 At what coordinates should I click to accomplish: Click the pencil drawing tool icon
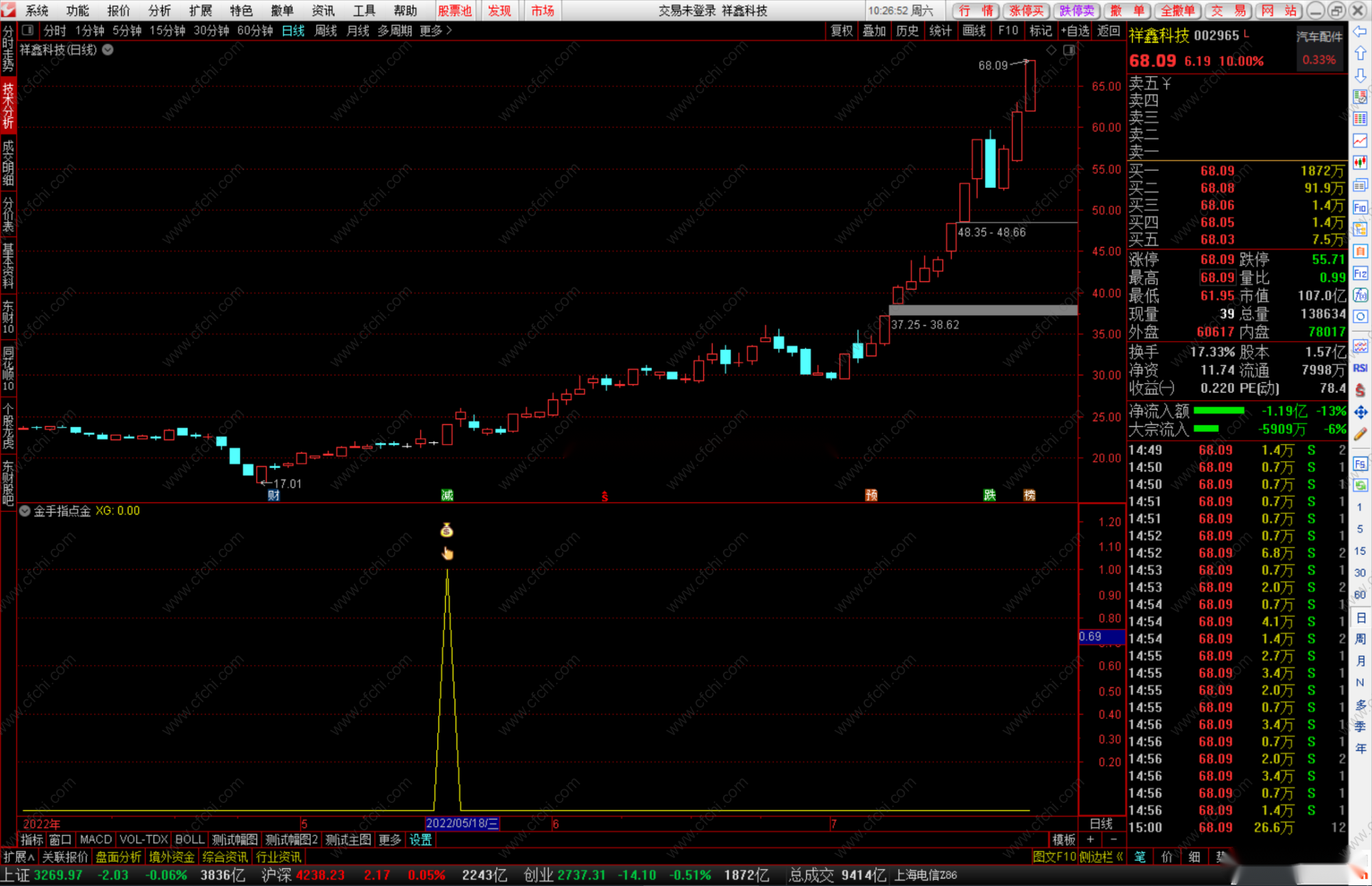pos(1360,434)
